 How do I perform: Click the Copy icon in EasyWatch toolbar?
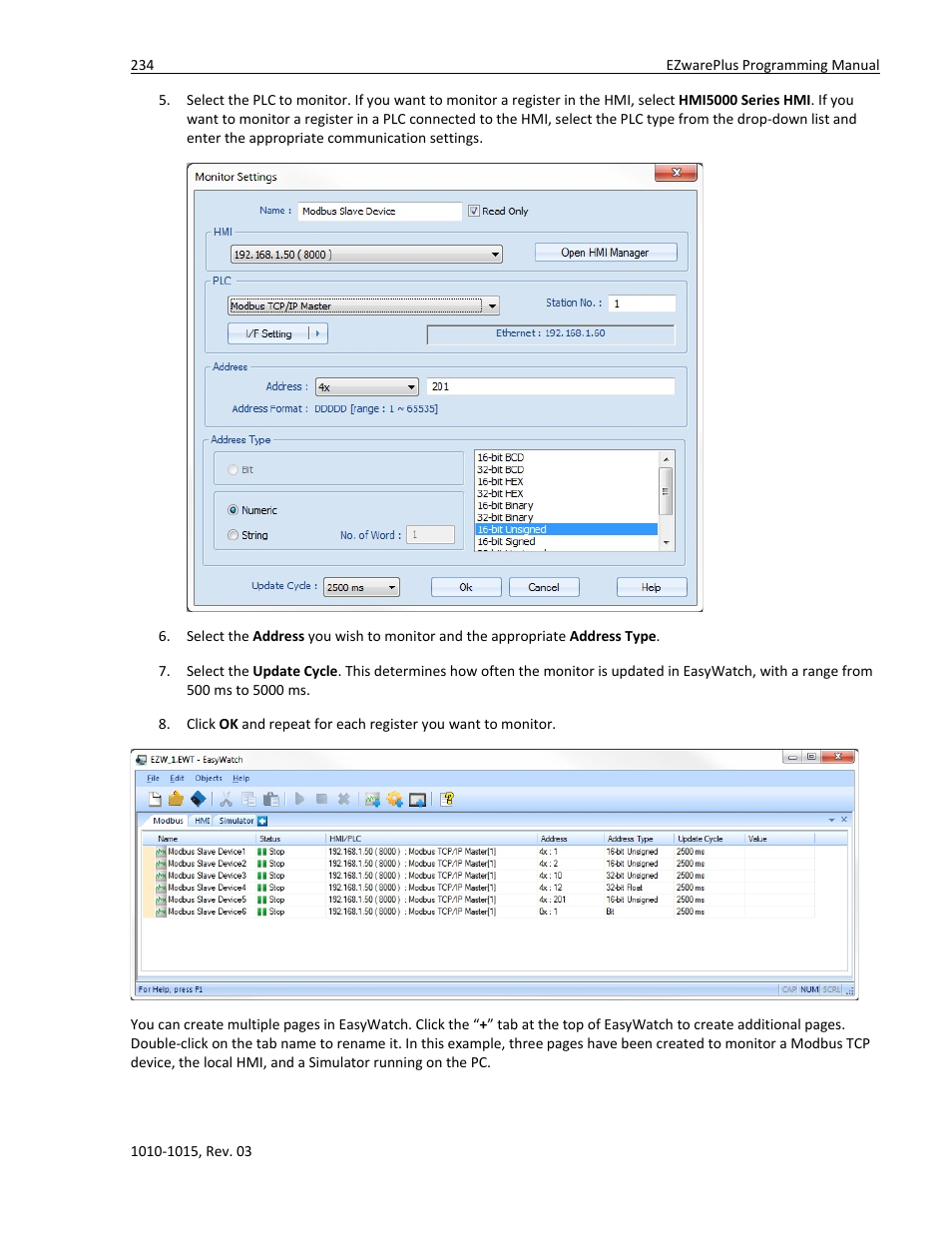248,799
